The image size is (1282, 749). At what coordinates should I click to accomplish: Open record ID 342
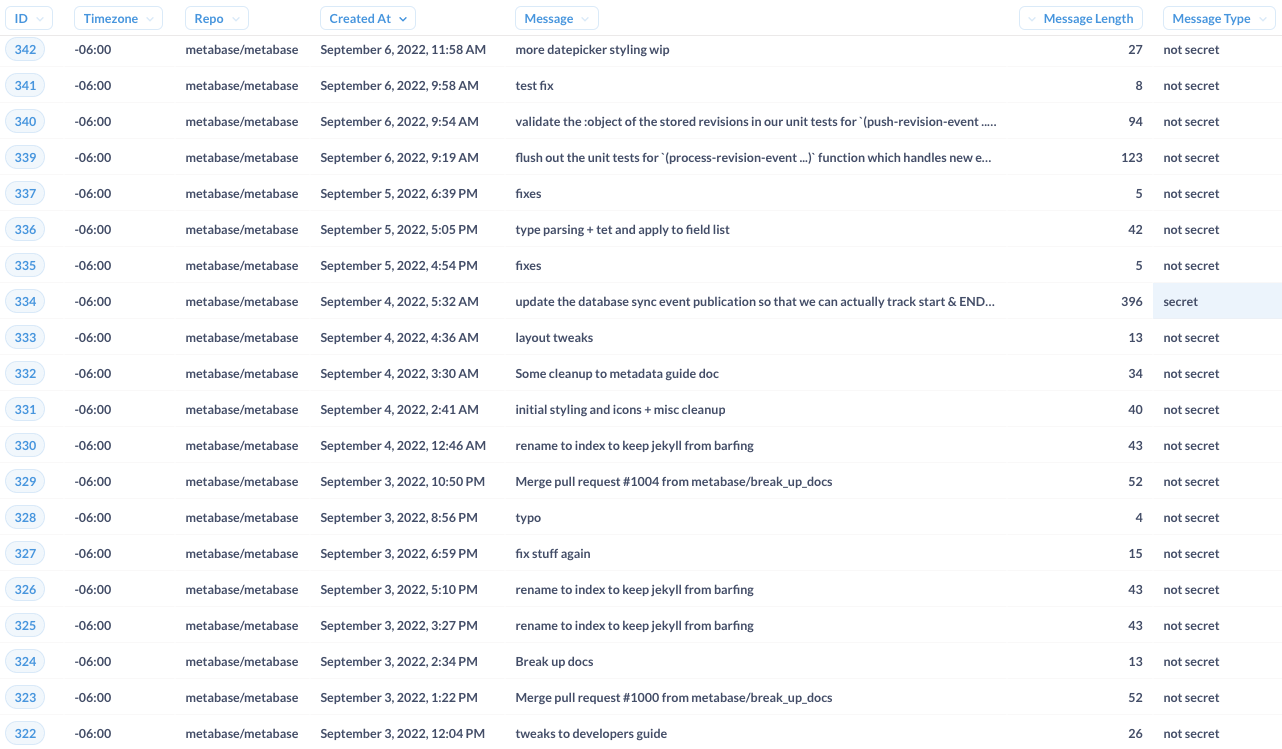click(25, 50)
